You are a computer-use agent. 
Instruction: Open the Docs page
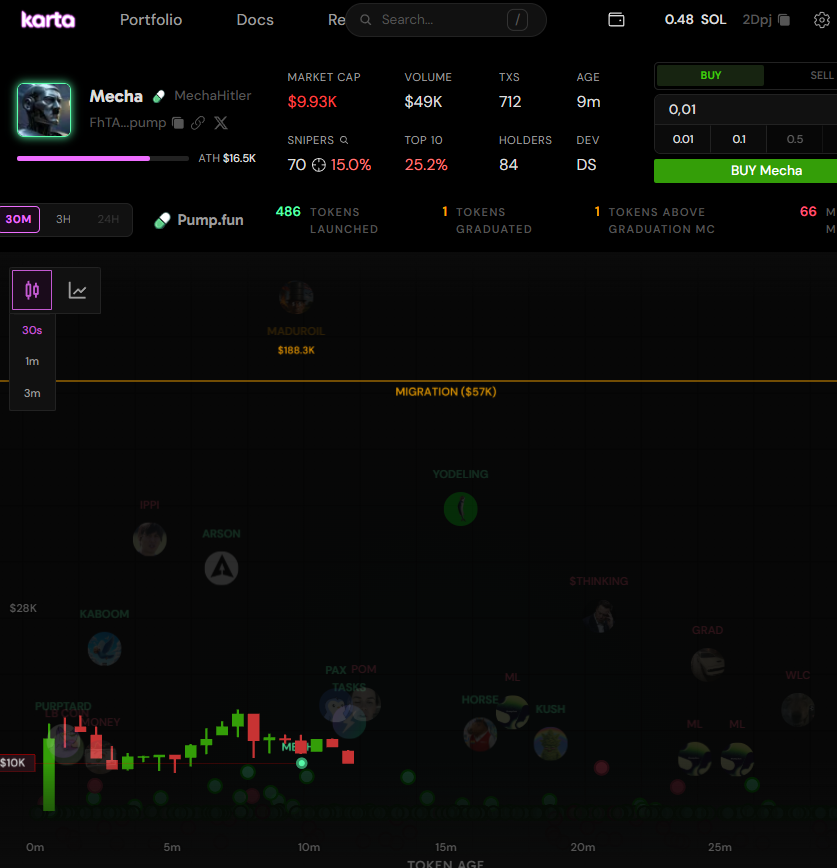click(255, 20)
